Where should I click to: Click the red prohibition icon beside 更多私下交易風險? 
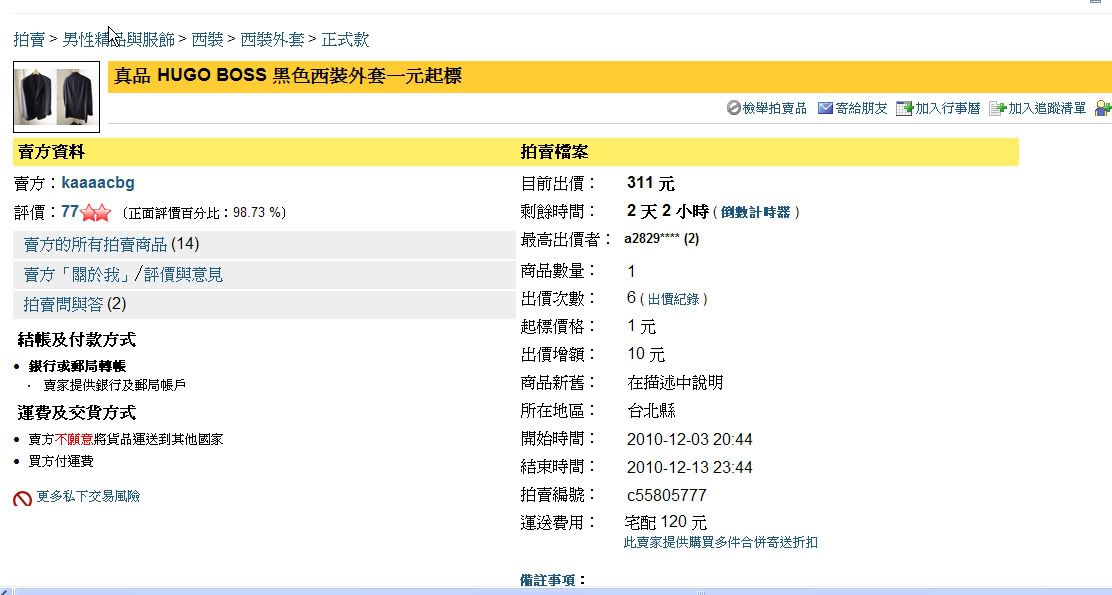click(x=23, y=497)
